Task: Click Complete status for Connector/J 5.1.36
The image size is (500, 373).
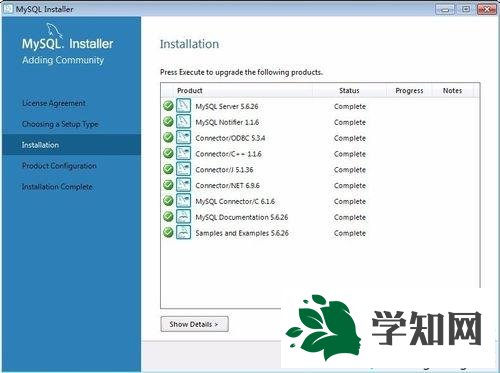Action: [350, 170]
